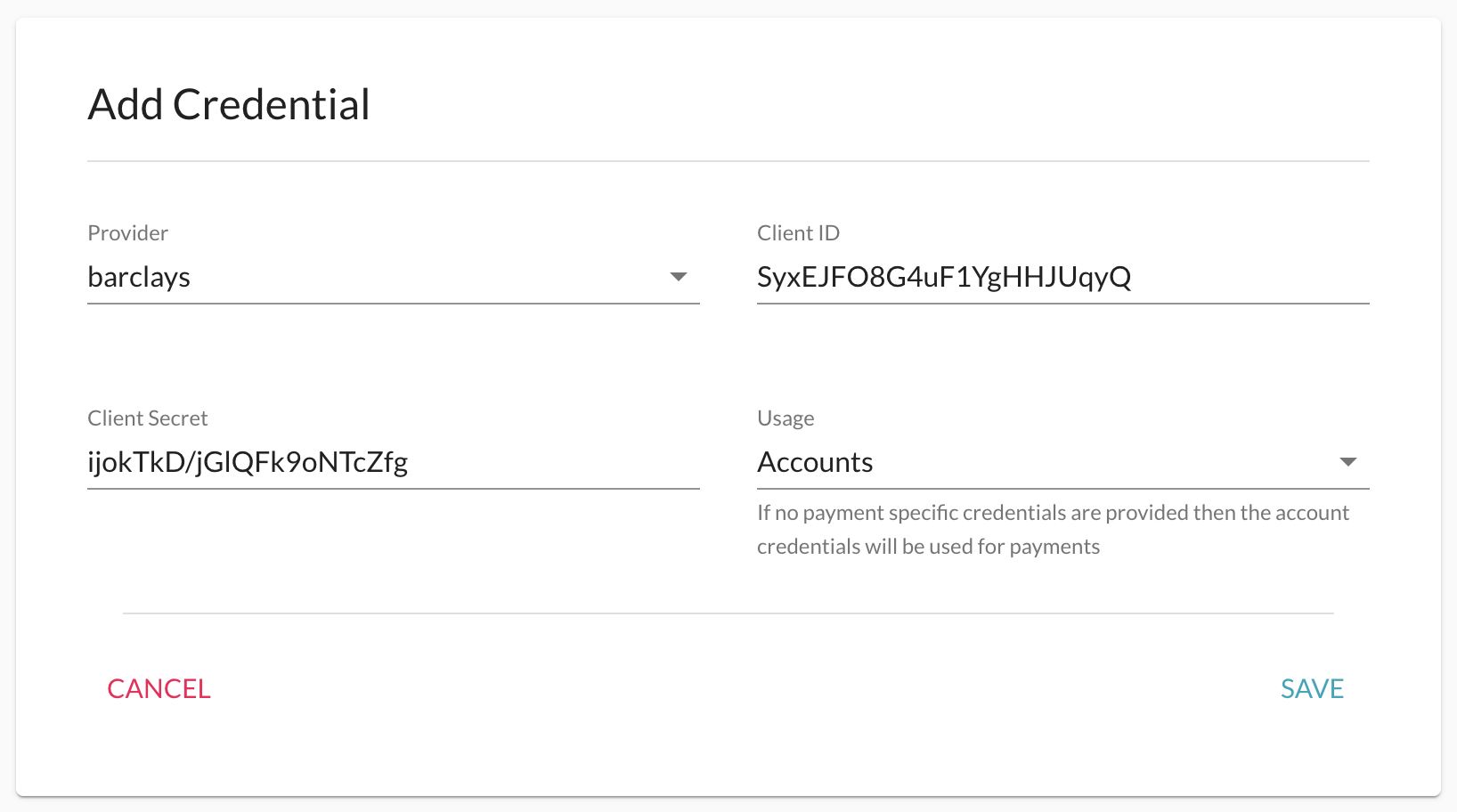1457x812 pixels.
Task: Choose the Accounts usage value
Action: point(815,462)
